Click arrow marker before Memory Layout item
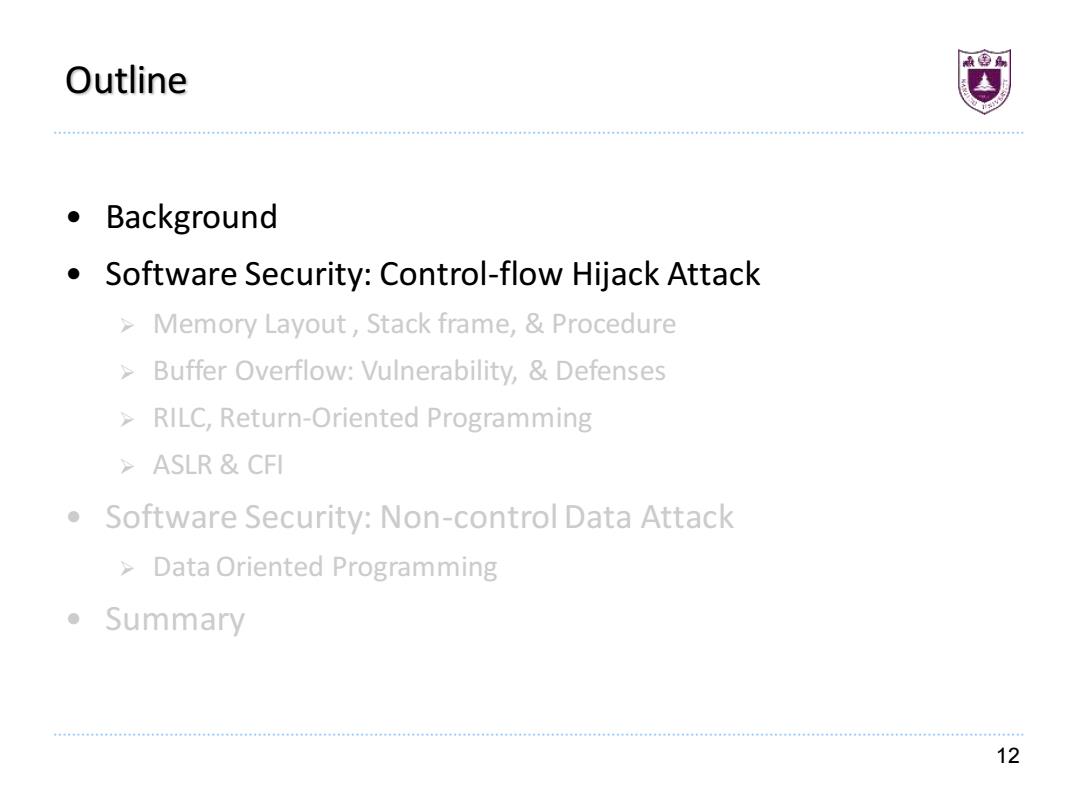The image size is (1080, 810). pyautogui.click(x=127, y=325)
